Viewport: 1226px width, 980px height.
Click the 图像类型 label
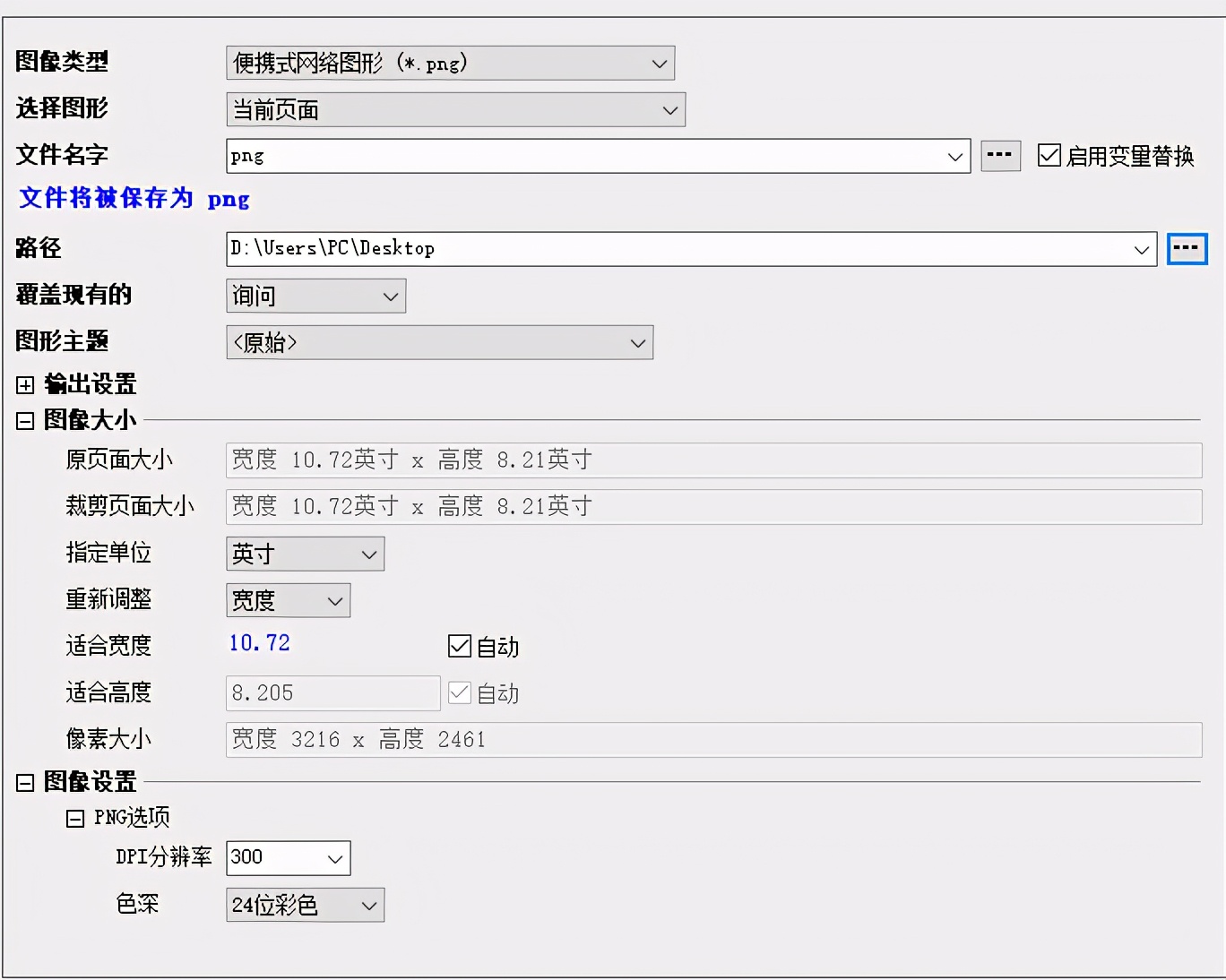pyautogui.click(x=62, y=62)
